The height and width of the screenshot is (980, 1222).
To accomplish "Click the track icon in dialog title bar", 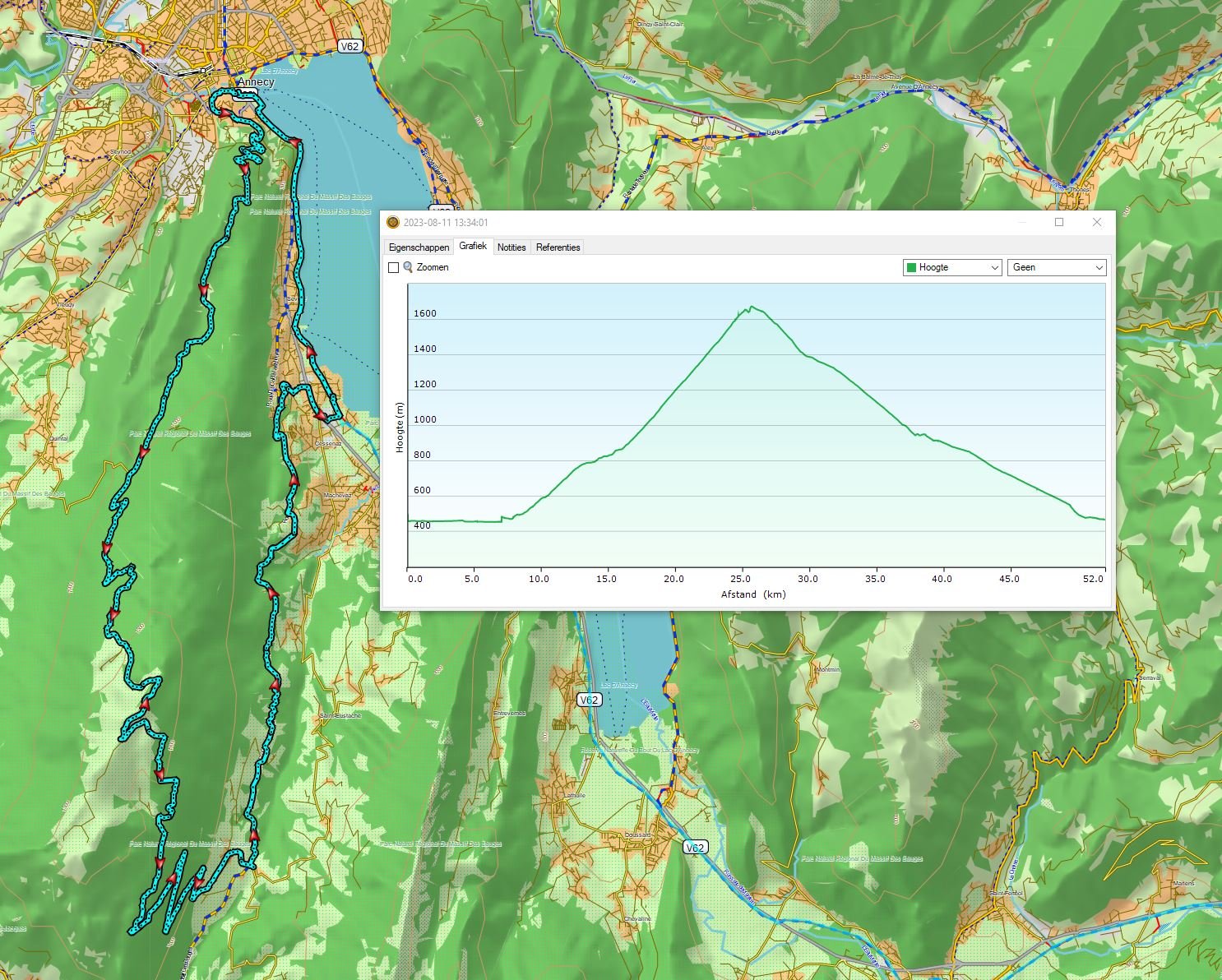I will click(x=393, y=223).
